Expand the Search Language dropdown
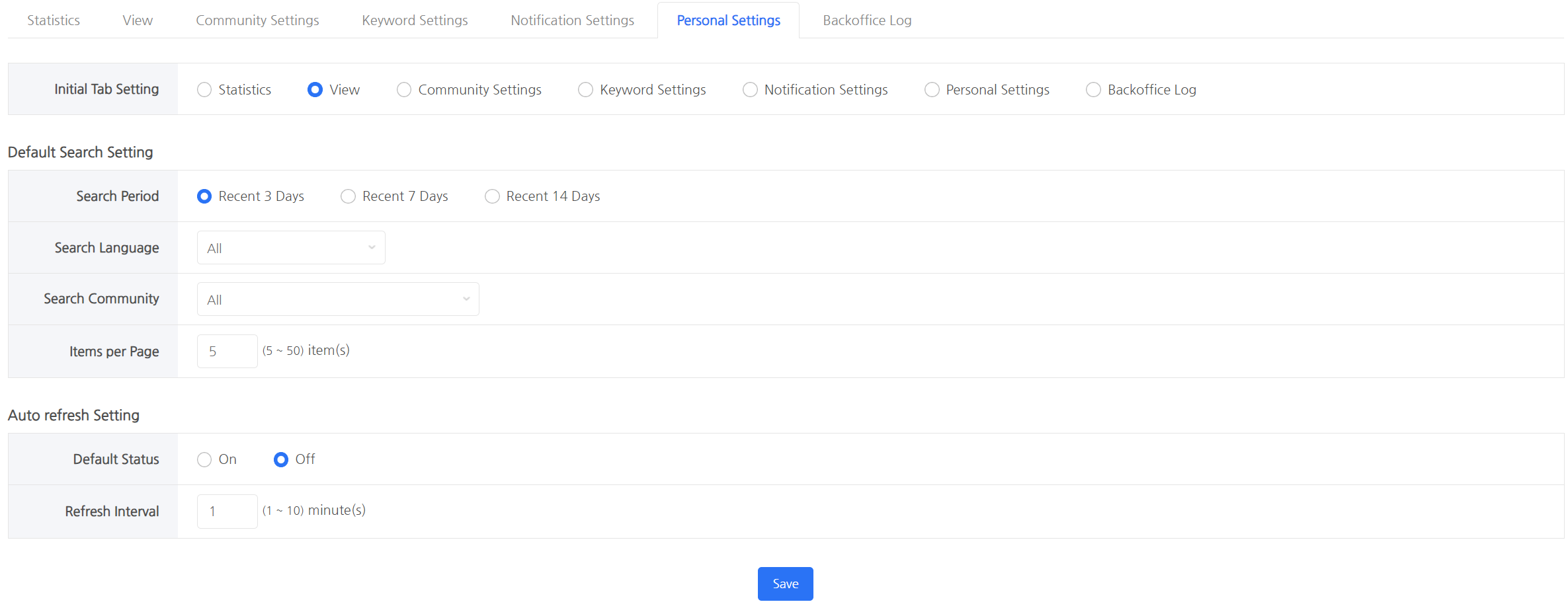1568x610 pixels. click(290, 248)
